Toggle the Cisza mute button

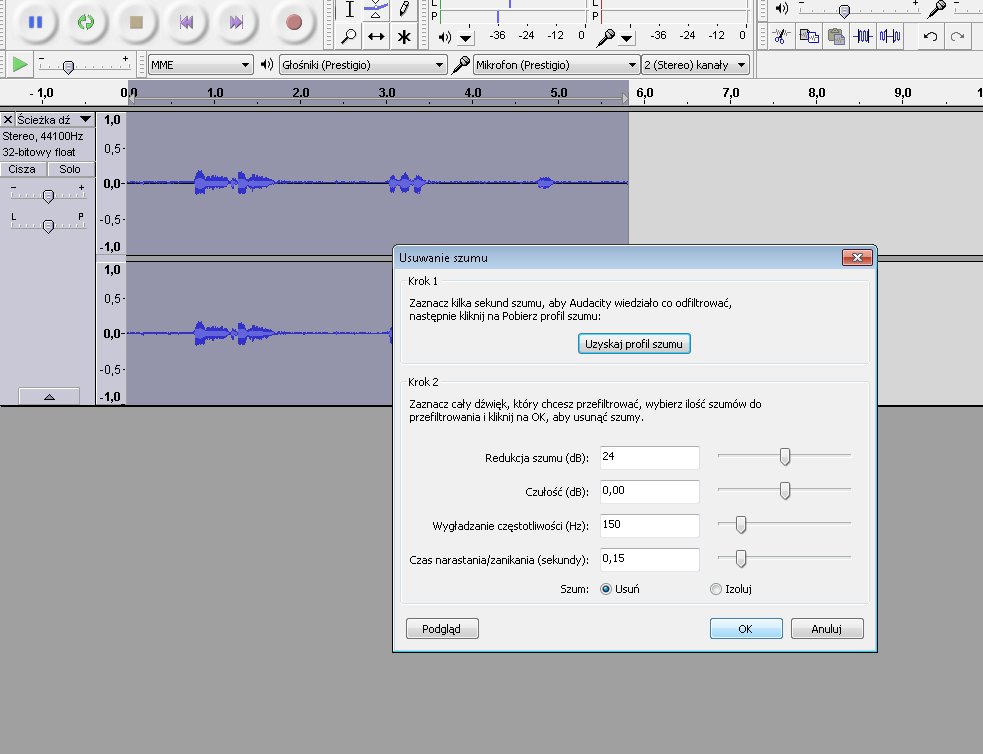coord(23,169)
